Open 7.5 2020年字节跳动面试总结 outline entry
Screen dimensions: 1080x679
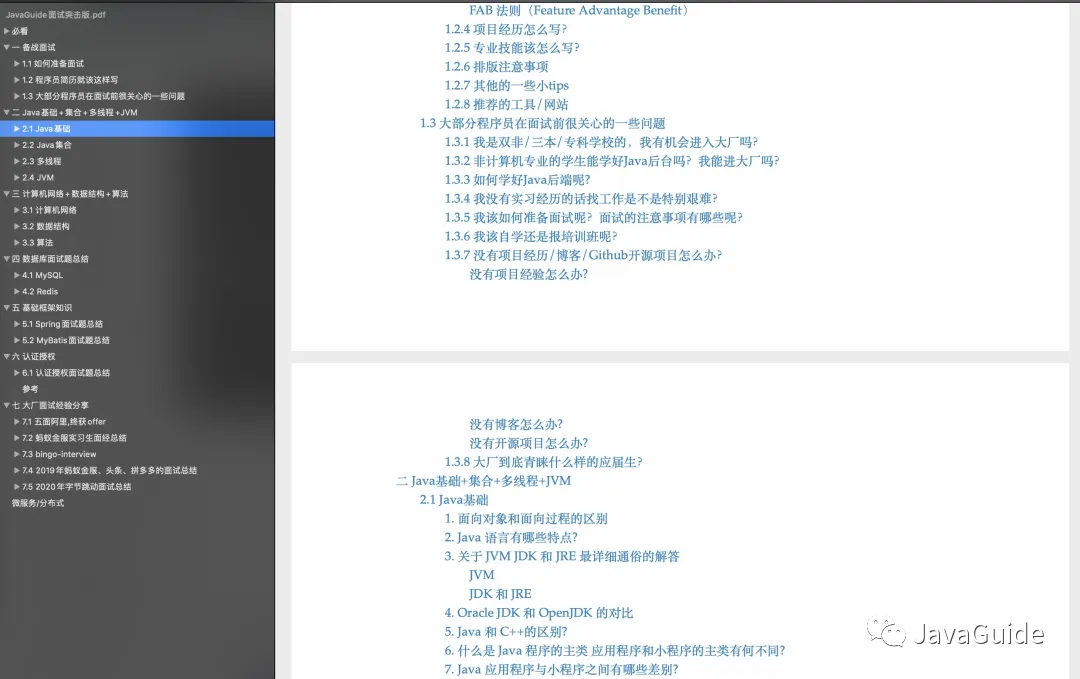[x=76, y=487]
